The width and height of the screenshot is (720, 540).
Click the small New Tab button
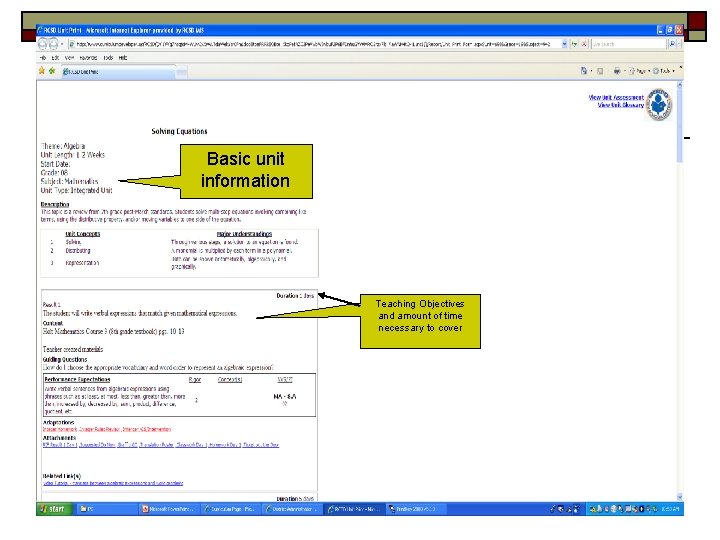point(182,72)
